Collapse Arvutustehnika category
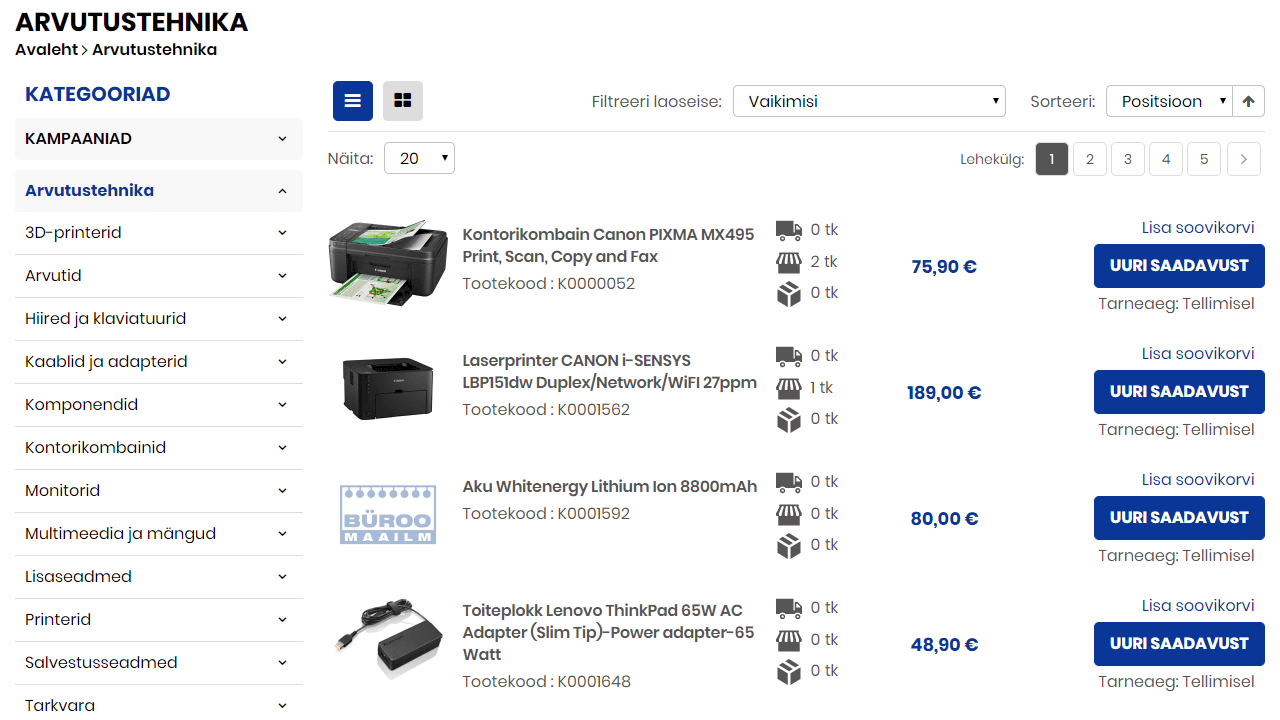 point(283,191)
